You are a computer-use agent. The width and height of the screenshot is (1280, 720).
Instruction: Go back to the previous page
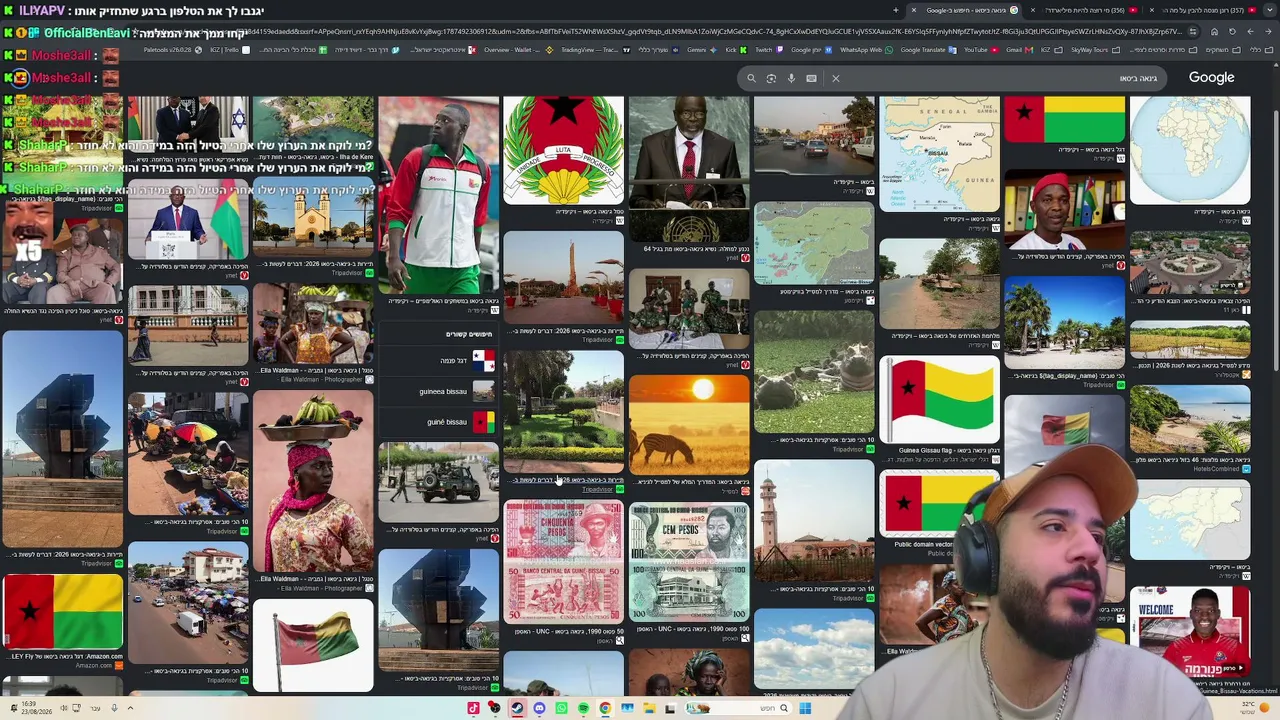tap(1268, 31)
